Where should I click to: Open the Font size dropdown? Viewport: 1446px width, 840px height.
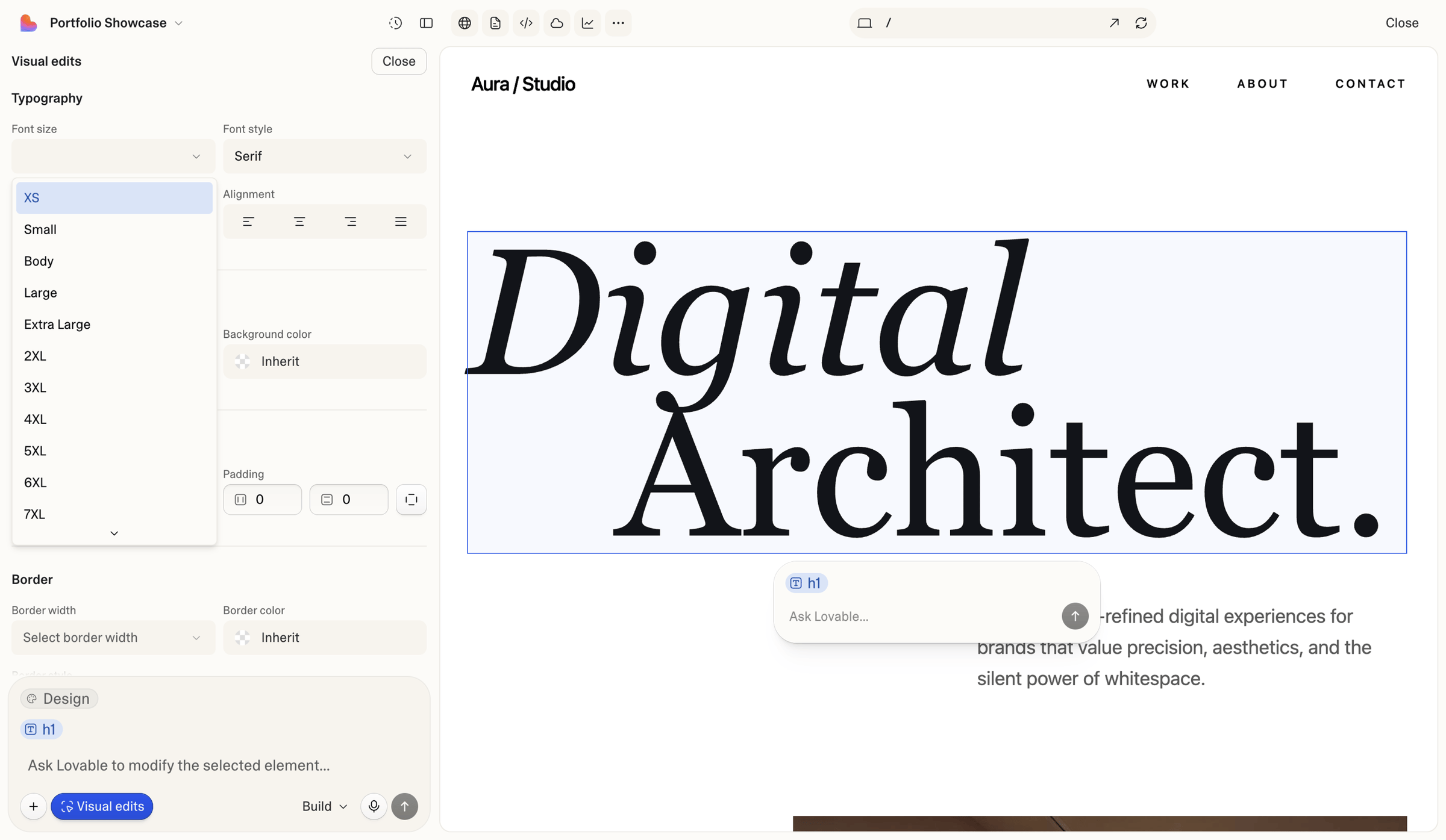click(x=113, y=156)
